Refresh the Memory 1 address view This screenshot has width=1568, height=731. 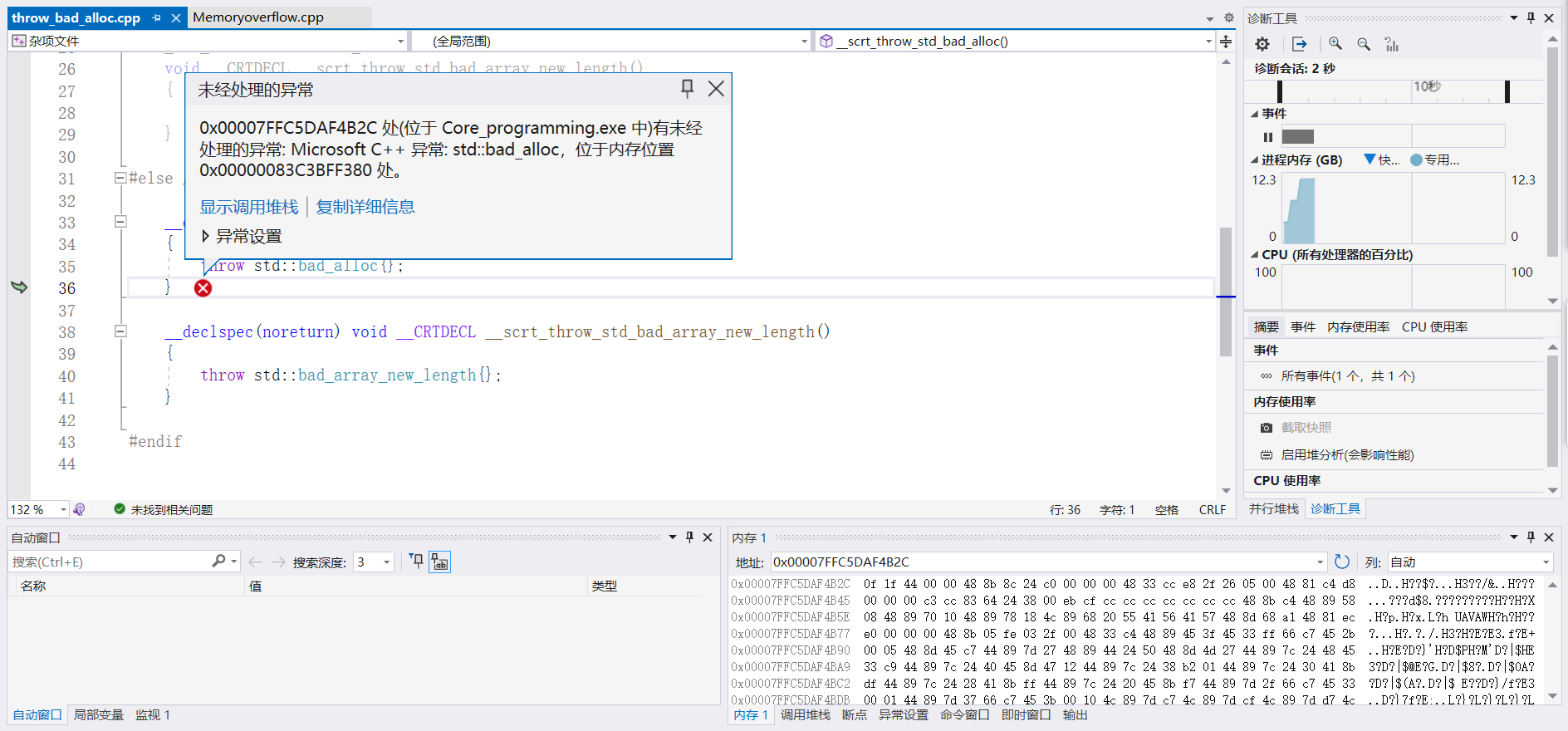(x=1342, y=562)
